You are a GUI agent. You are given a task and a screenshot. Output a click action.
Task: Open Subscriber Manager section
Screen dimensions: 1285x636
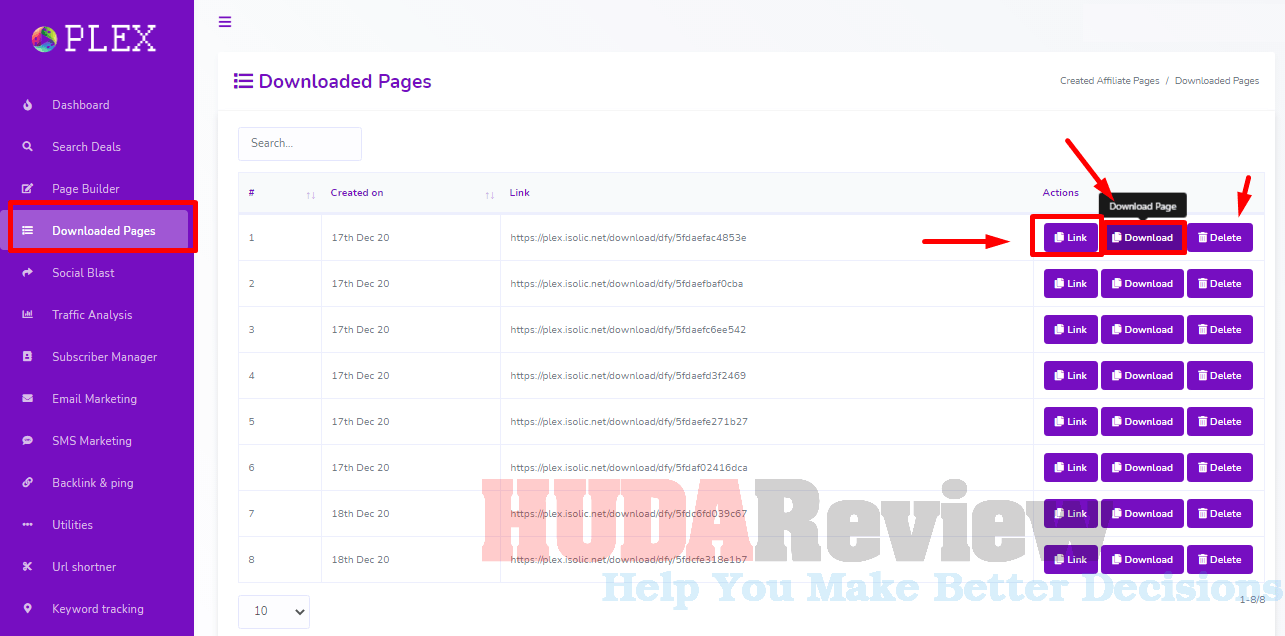click(x=105, y=357)
